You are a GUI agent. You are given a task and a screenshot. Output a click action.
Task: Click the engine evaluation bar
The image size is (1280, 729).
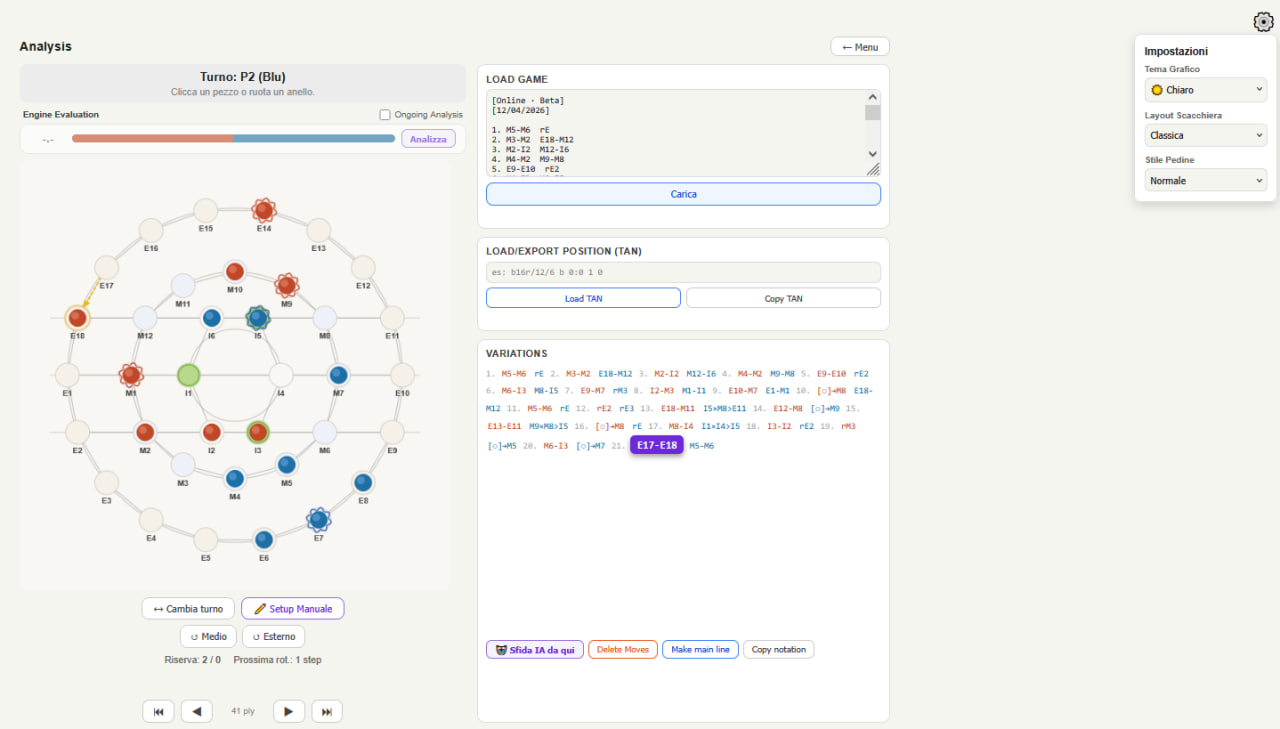pyautogui.click(x=233, y=139)
